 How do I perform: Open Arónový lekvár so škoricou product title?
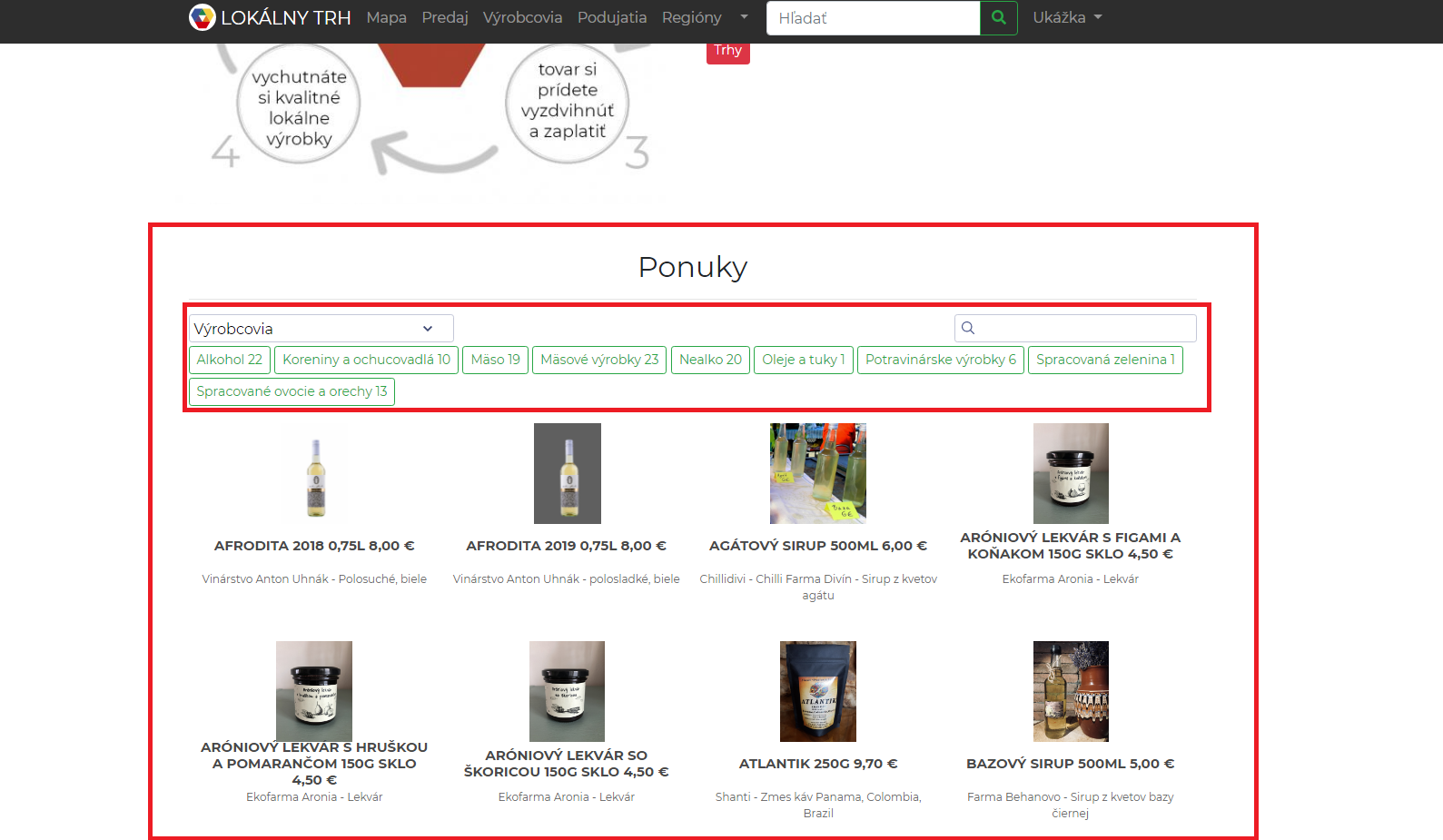pos(566,764)
